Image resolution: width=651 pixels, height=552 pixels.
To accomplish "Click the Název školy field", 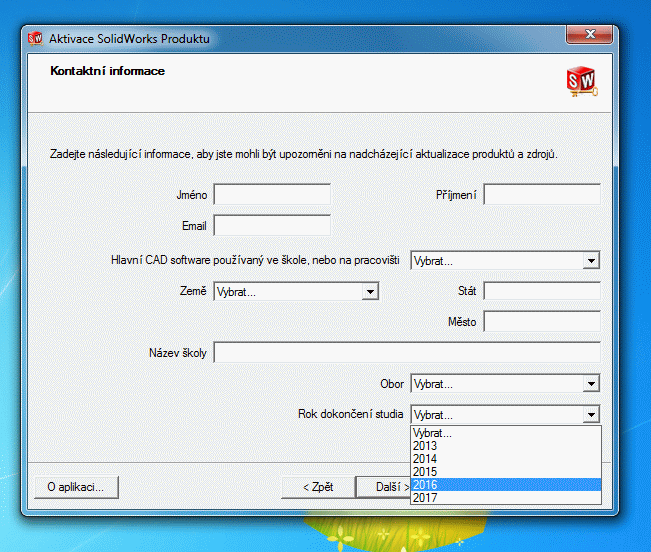I will [x=407, y=352].
